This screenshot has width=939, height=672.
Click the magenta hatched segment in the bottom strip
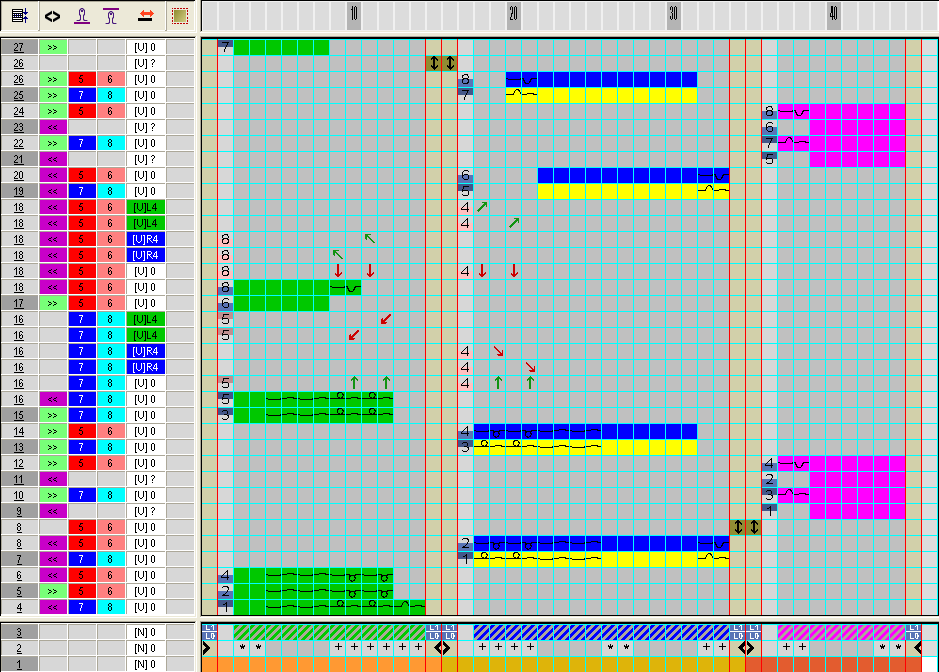point(840,632)
